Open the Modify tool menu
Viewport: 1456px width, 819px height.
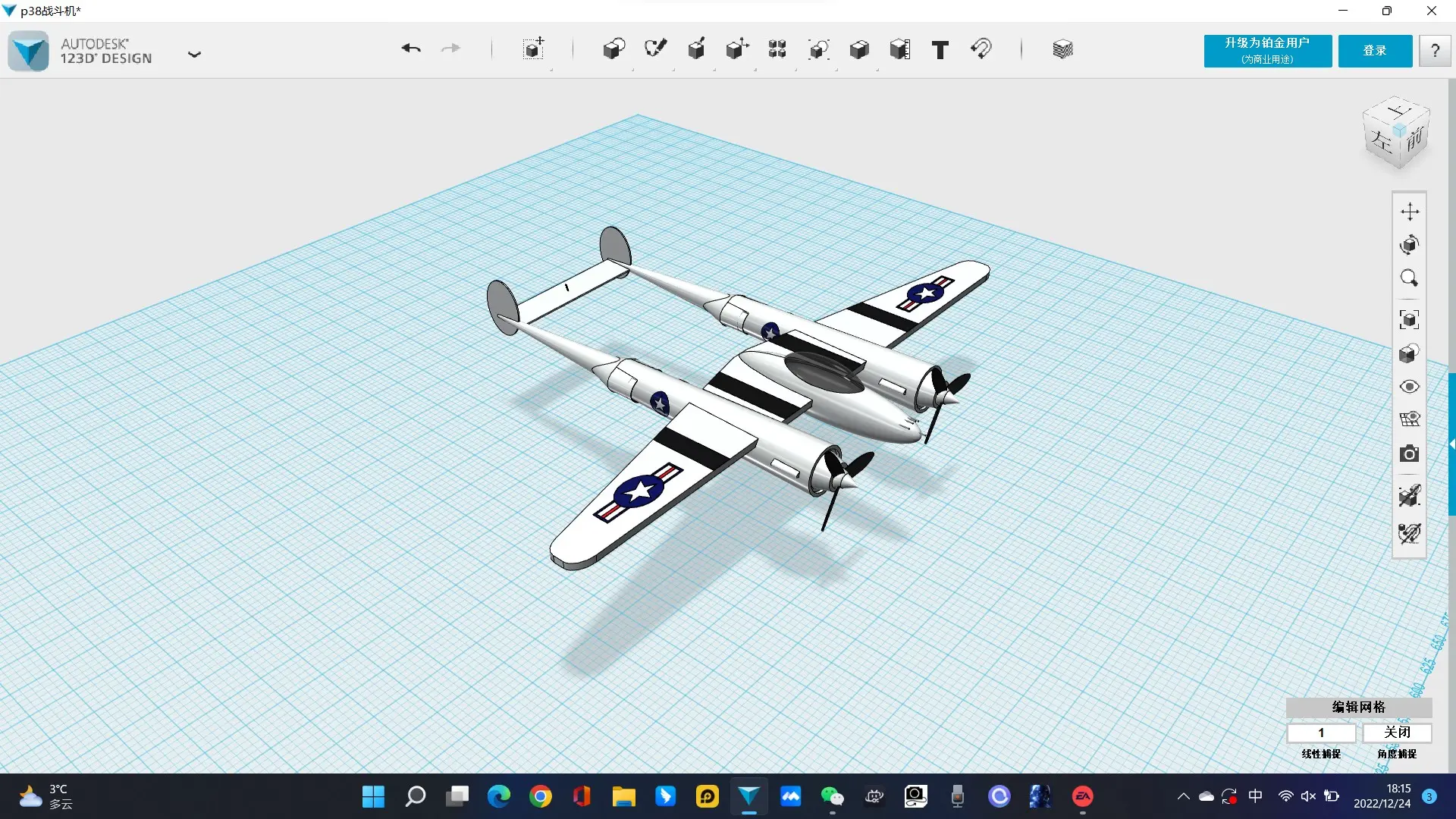click(737, 49)
